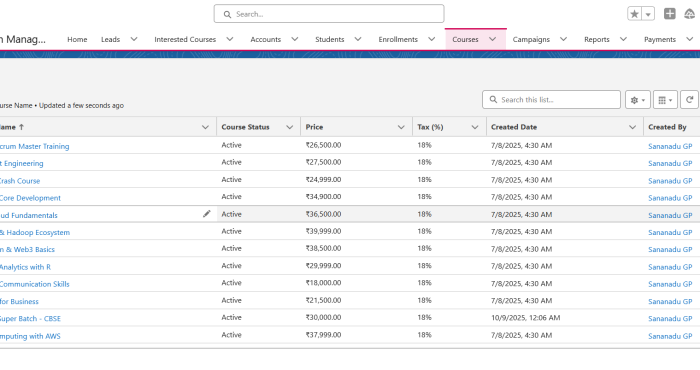
Task: Open Name column actions chevron
Action: point(205,127)
